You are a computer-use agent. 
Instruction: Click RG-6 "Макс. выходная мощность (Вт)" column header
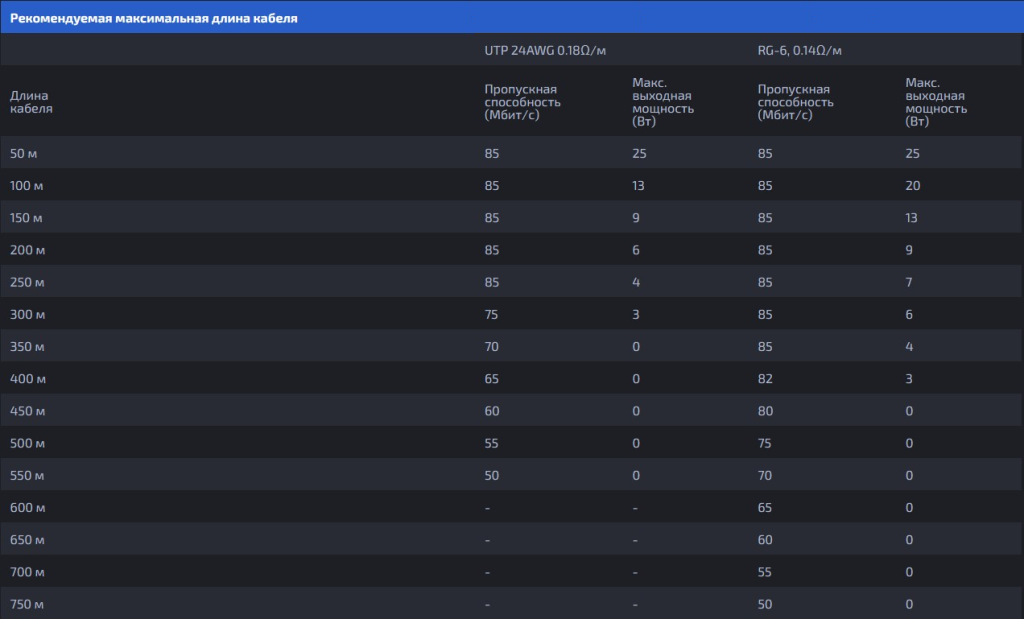(936, 102)
